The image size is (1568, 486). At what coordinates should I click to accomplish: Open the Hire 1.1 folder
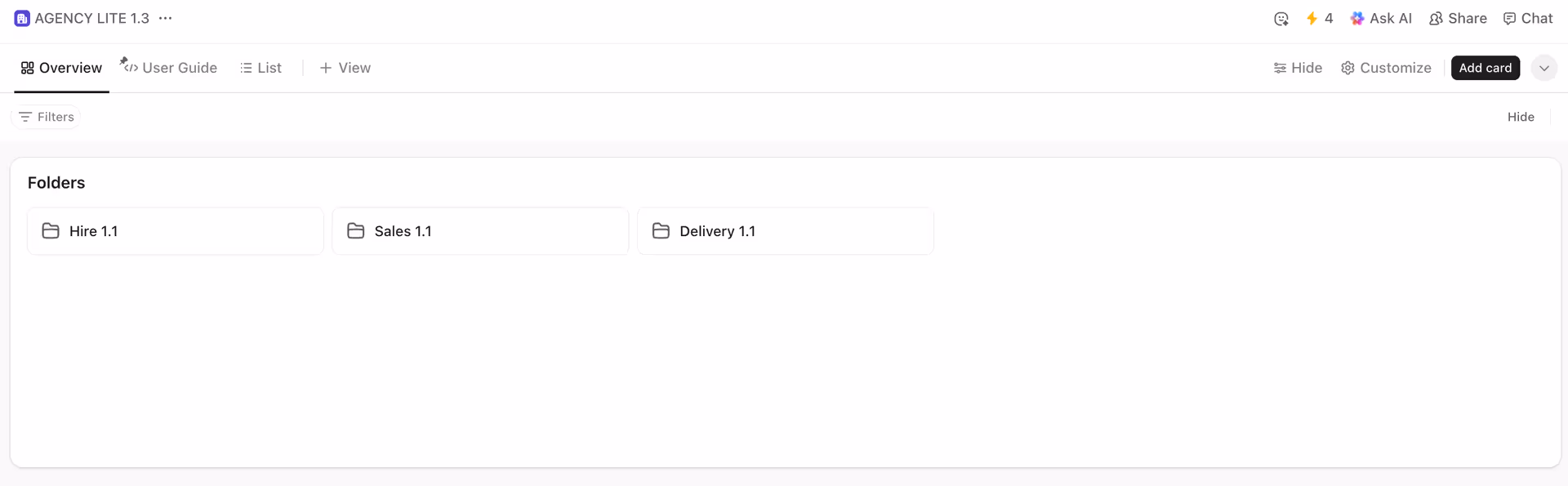[x=175, y=231]
